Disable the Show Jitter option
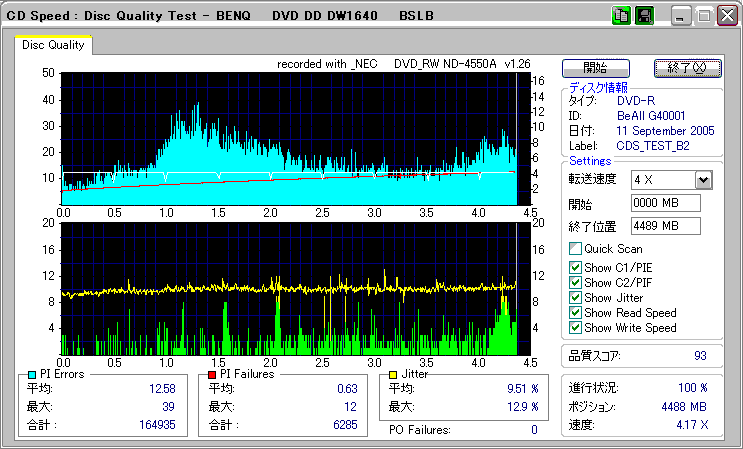743x449 pixels. 575,298
